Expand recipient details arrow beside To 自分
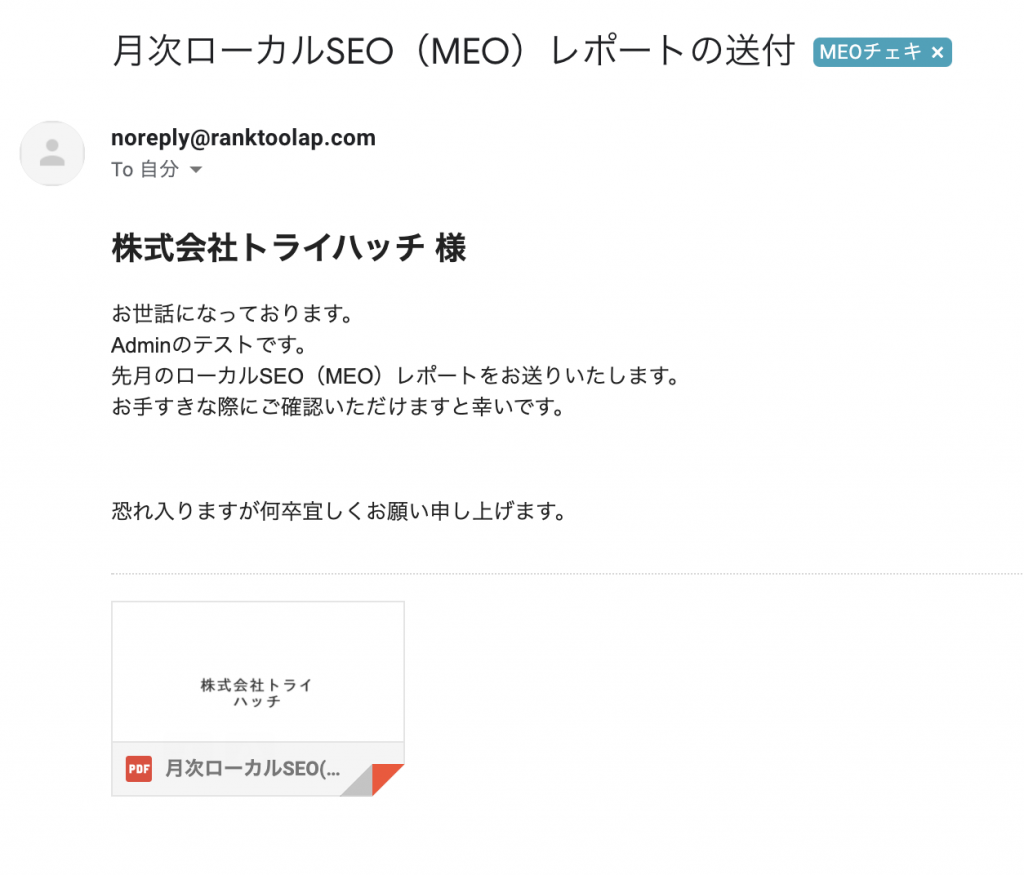1024x875 pixels. point(196,170)
